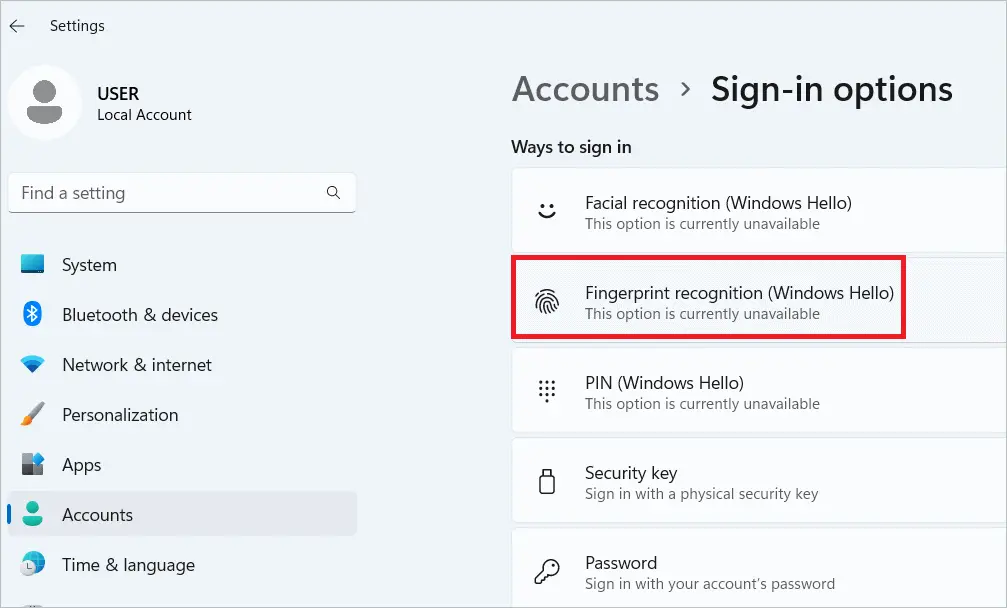The height and width of the screenshot is (608, 1007).
Task: Expand Facial recognition (Windows Hello) option
Action: (x=759, y=211)
